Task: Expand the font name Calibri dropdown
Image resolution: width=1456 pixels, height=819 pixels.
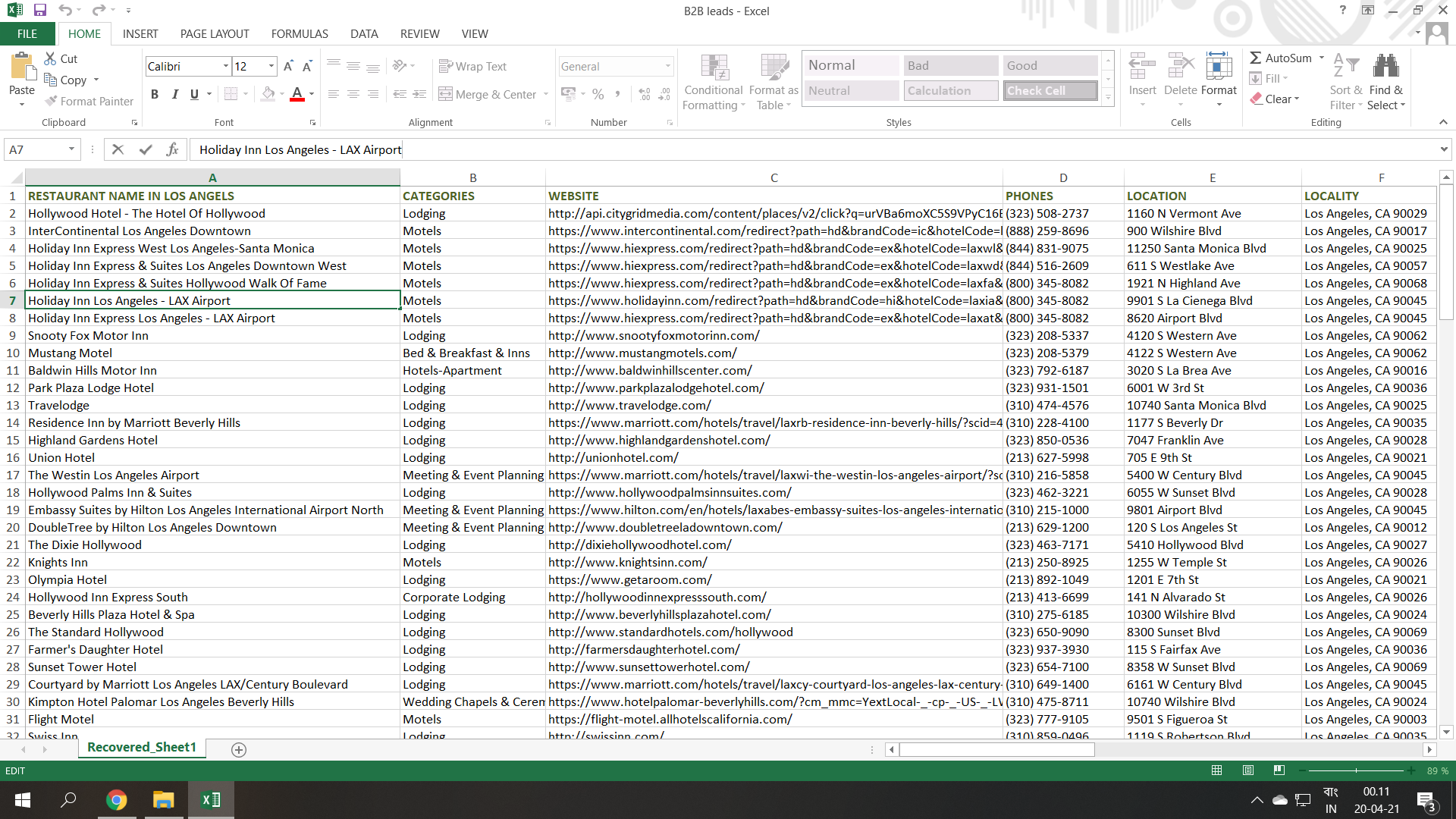Action: (x=226, y=67)
